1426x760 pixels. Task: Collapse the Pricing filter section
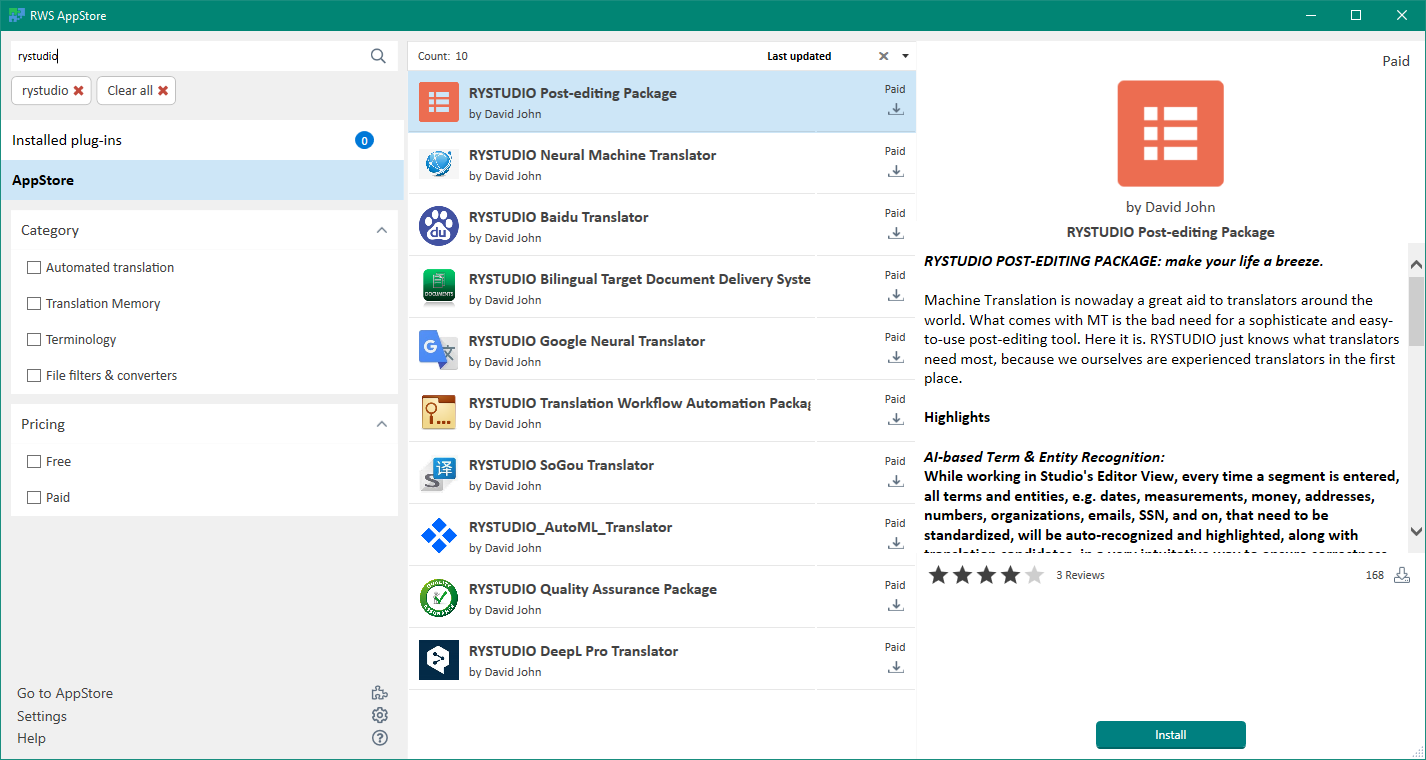[x=381, y=424]
